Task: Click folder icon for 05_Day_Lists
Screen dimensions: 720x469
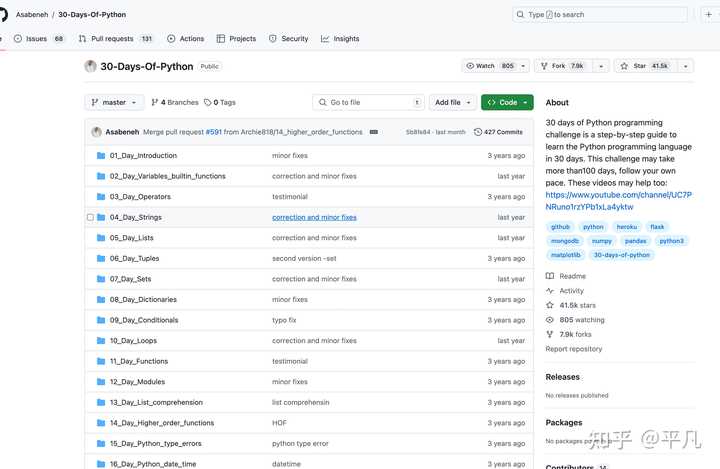Action: (x=101, y=238)
